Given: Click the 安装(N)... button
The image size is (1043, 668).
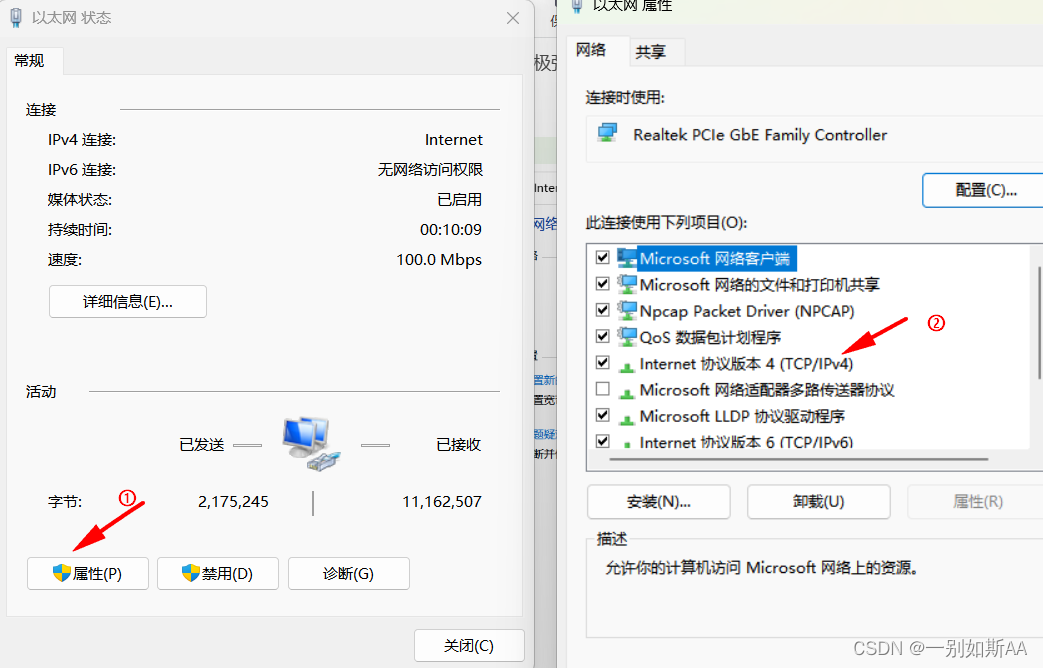Looking at the screenshot, I should point(659,502).
